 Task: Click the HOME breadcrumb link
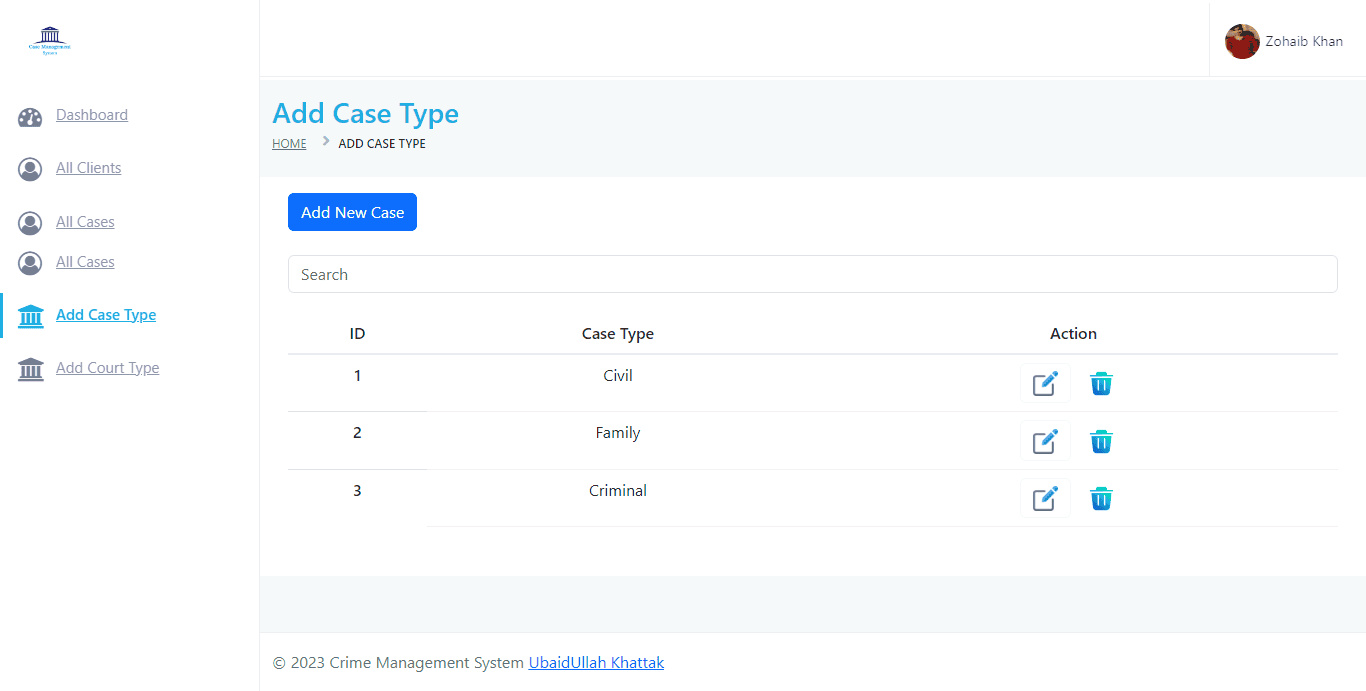pyautogui.click(x=289, y=144)
